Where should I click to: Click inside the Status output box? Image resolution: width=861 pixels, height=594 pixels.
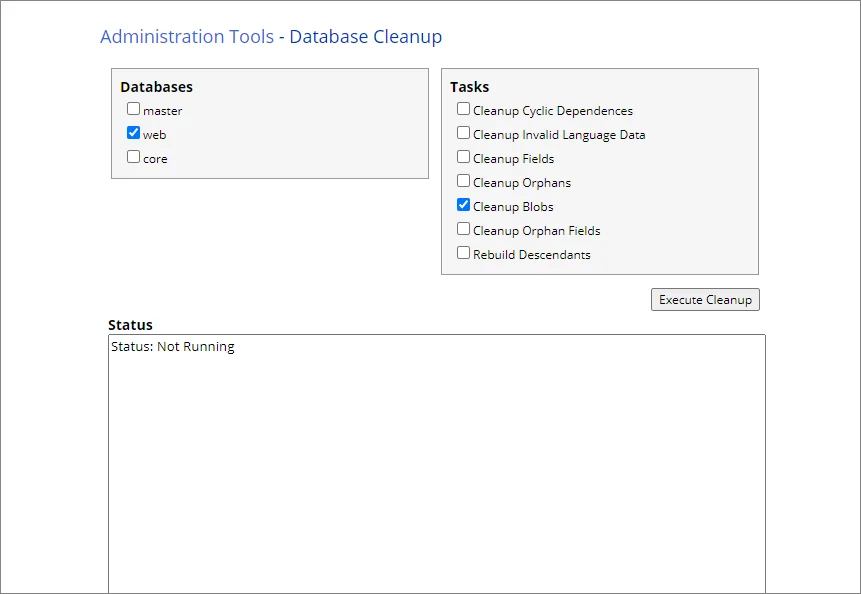click(437, 464)
